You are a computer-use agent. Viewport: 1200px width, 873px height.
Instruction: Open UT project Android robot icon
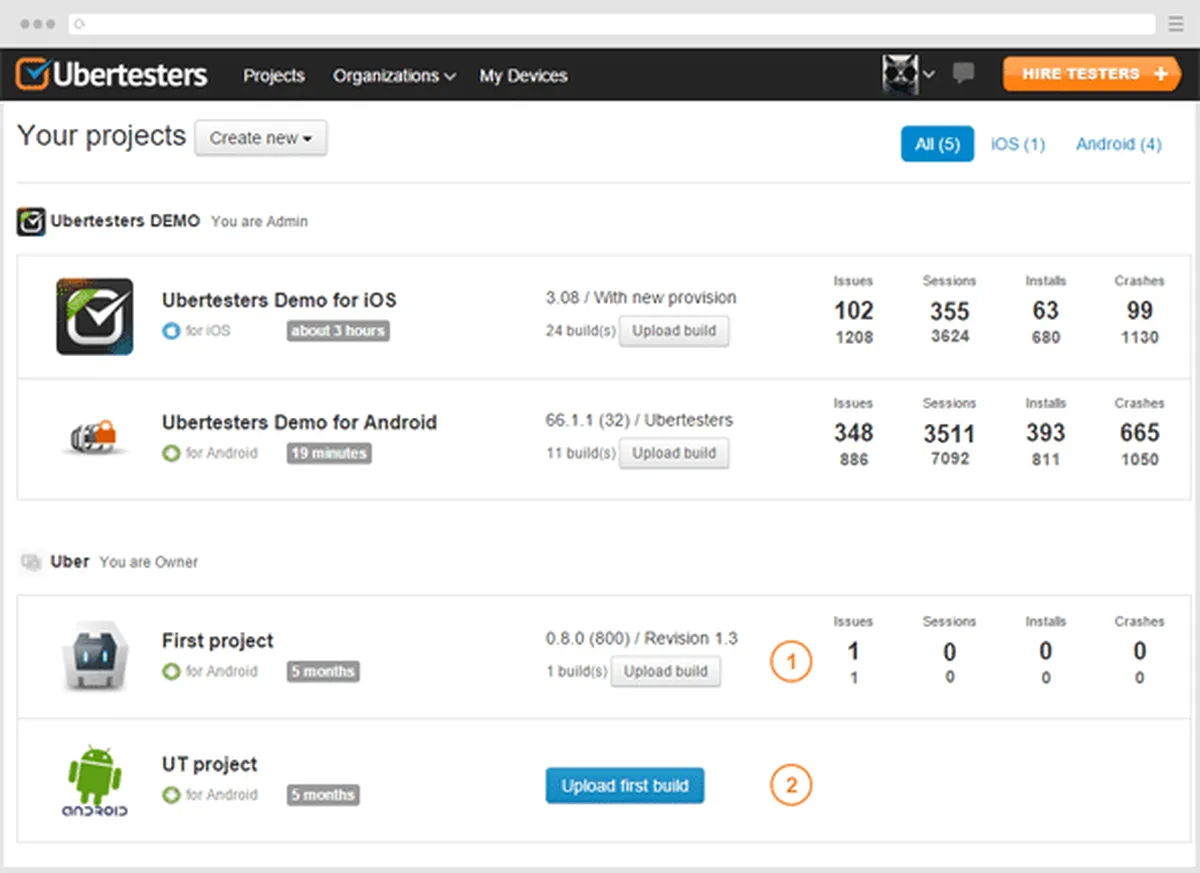[x=95, y=781]
